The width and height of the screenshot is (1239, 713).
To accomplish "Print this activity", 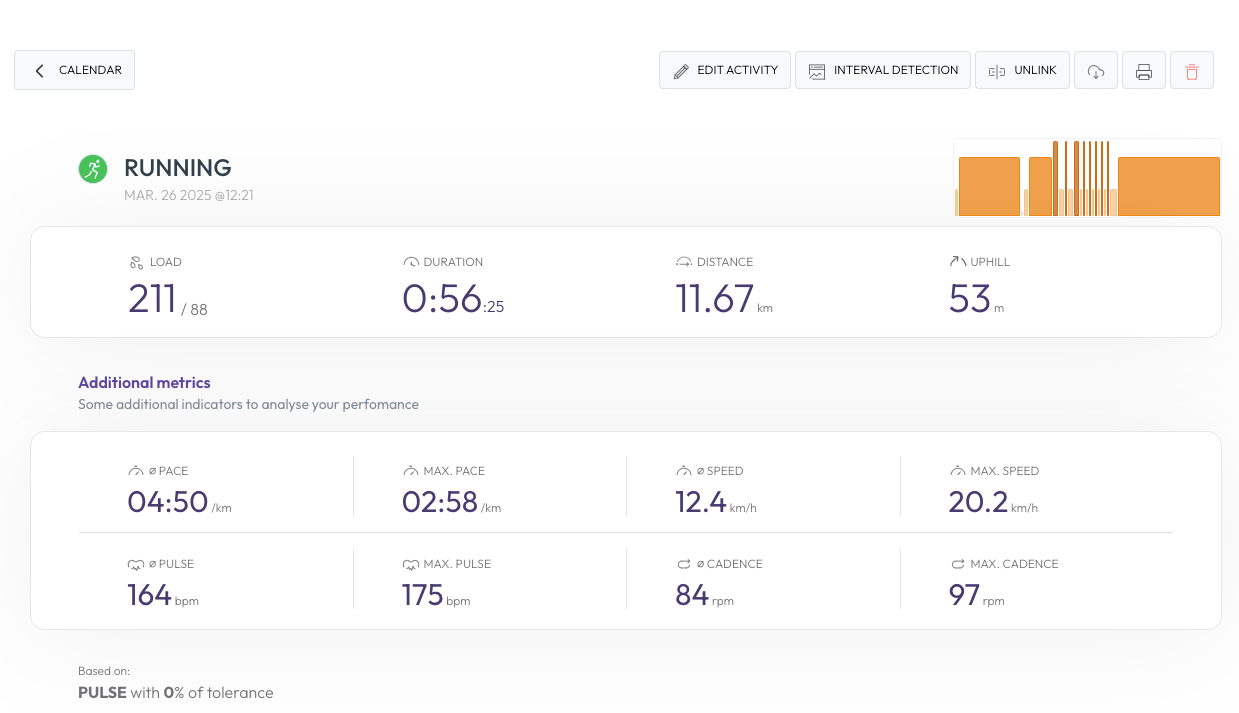I will click(x=1144, y=71).
